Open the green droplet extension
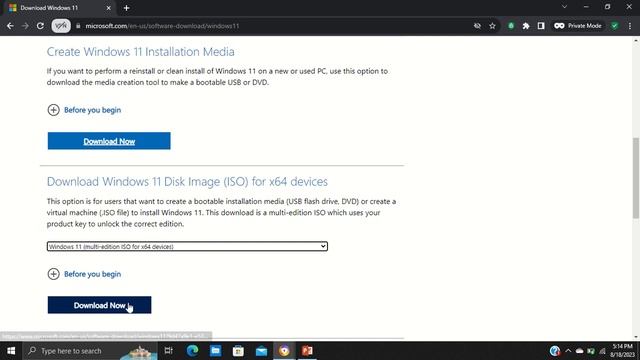The height and width of the screenshot is (360, 640). tap(511, 26)
